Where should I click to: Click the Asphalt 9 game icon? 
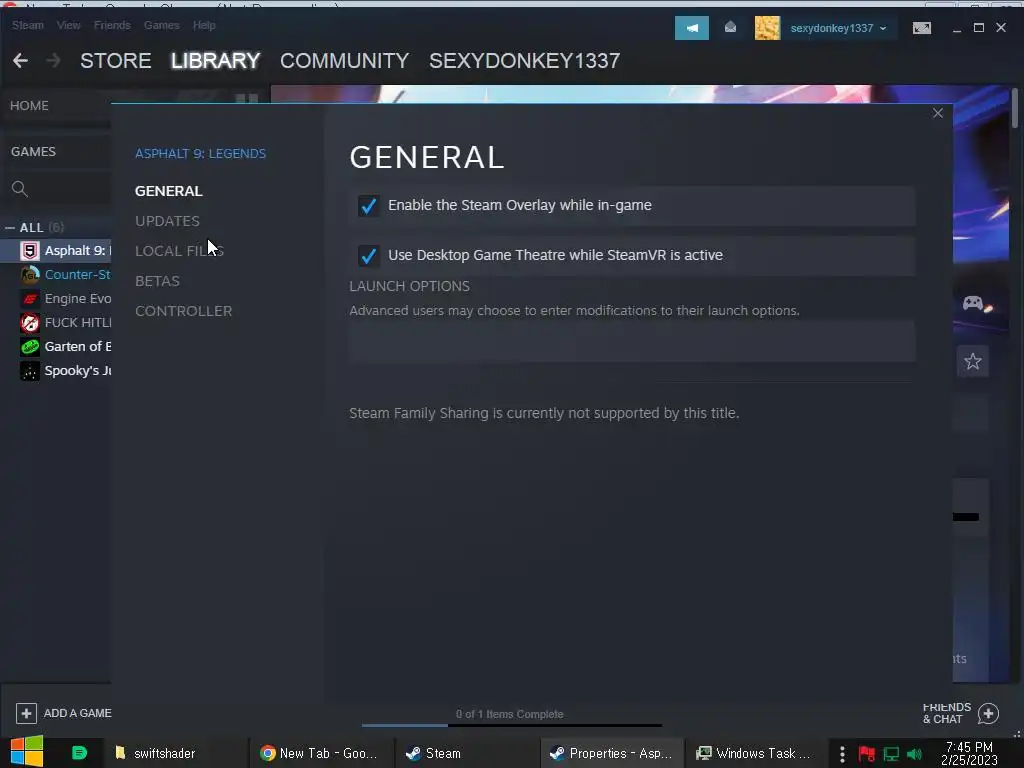coord(30,251)
